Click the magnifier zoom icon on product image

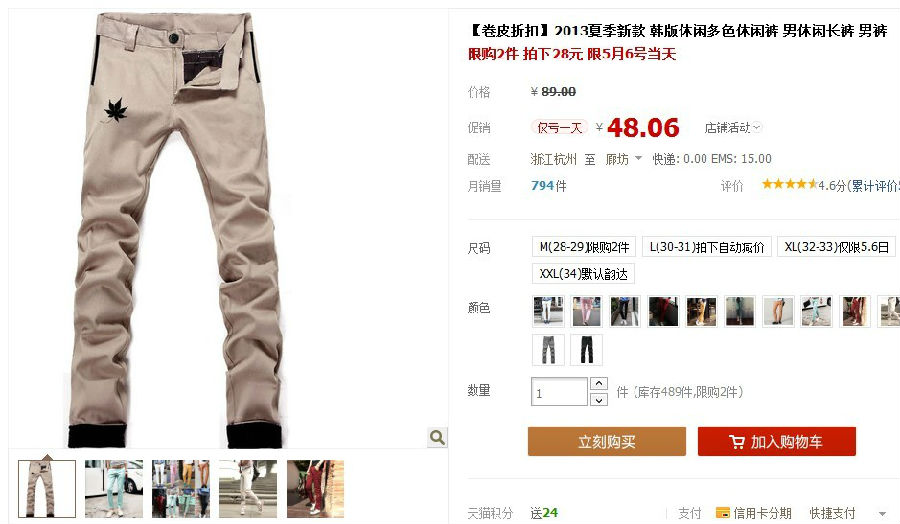click(x=437, y=438)
